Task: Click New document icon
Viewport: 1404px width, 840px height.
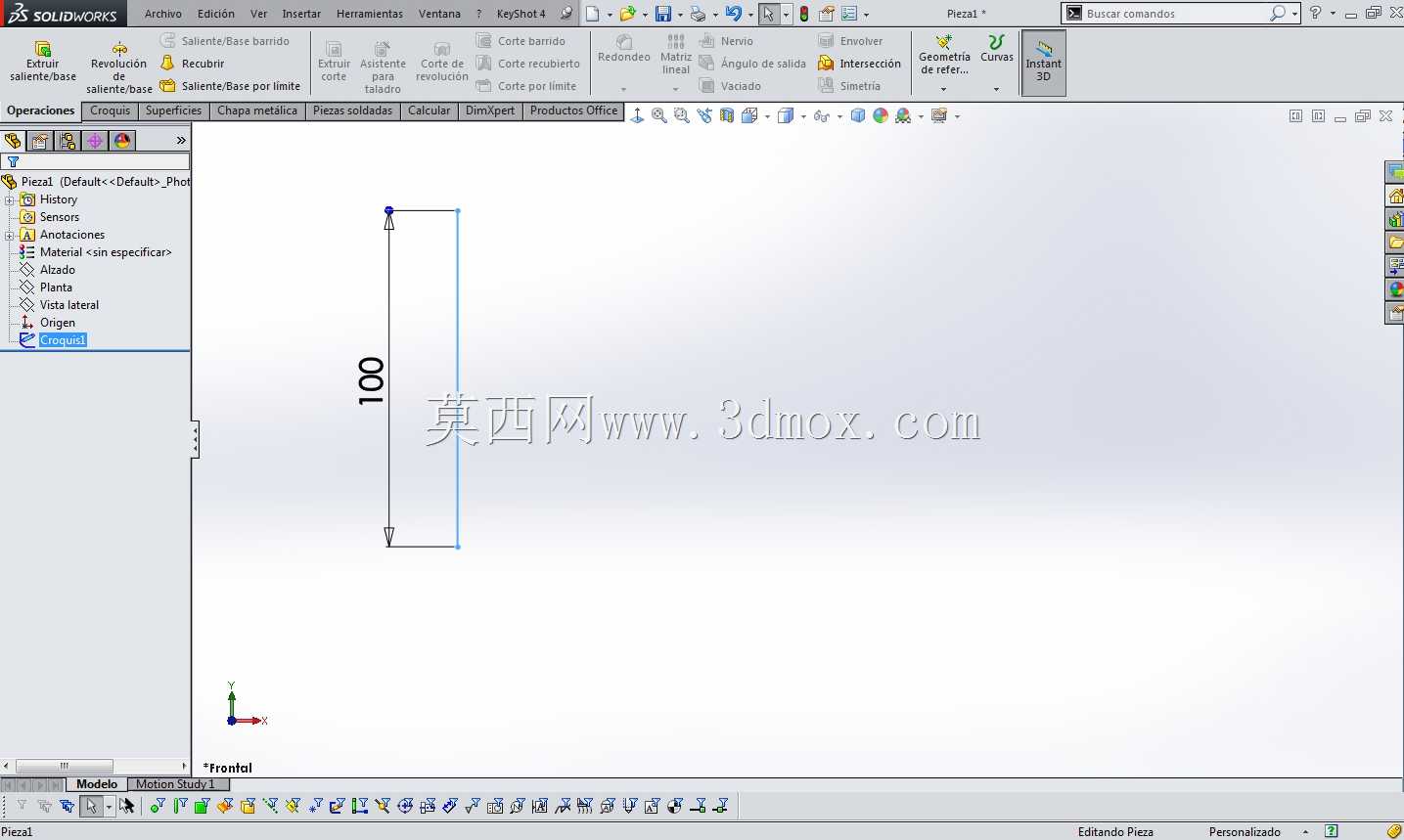Action: 593,14
